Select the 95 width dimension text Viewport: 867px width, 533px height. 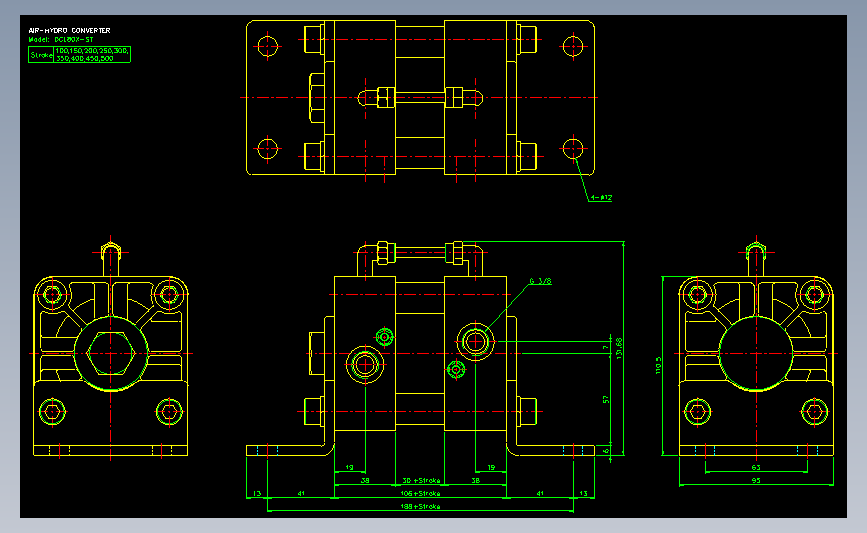756,480
